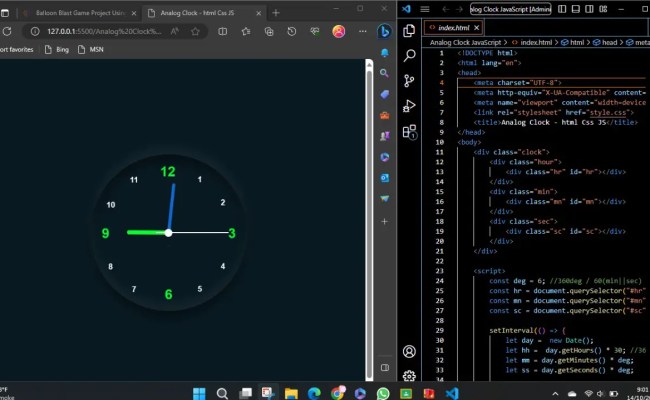The image size is (650, 400).
Task: Open the Edge Favorites panel
Action: click(246, 32)
